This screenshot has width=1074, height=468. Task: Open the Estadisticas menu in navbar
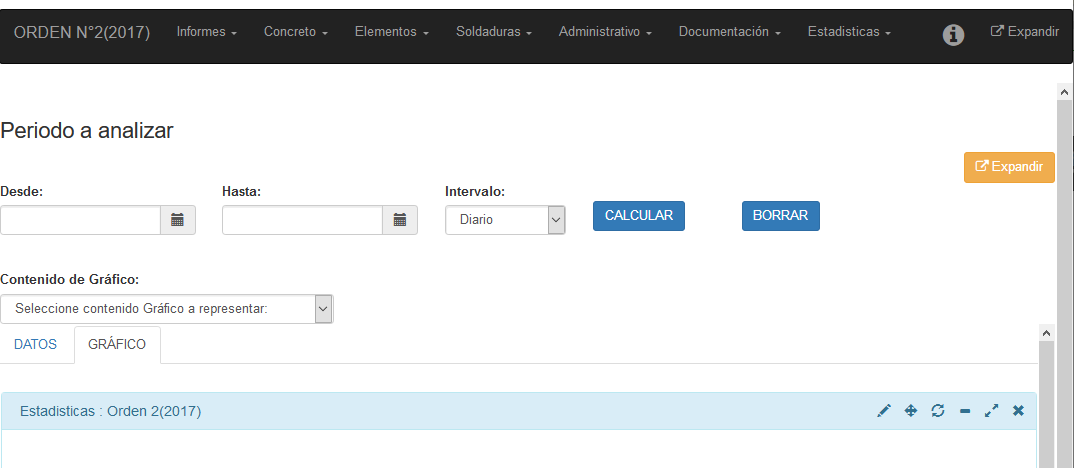848,33
